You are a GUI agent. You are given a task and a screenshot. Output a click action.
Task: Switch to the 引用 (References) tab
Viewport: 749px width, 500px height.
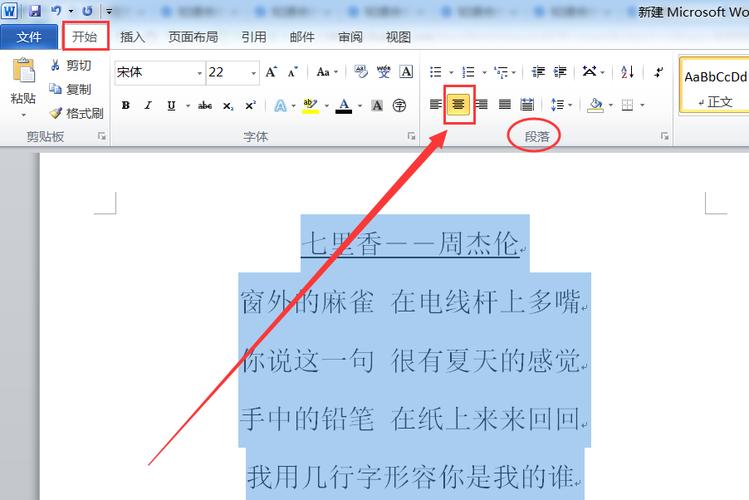254,37
